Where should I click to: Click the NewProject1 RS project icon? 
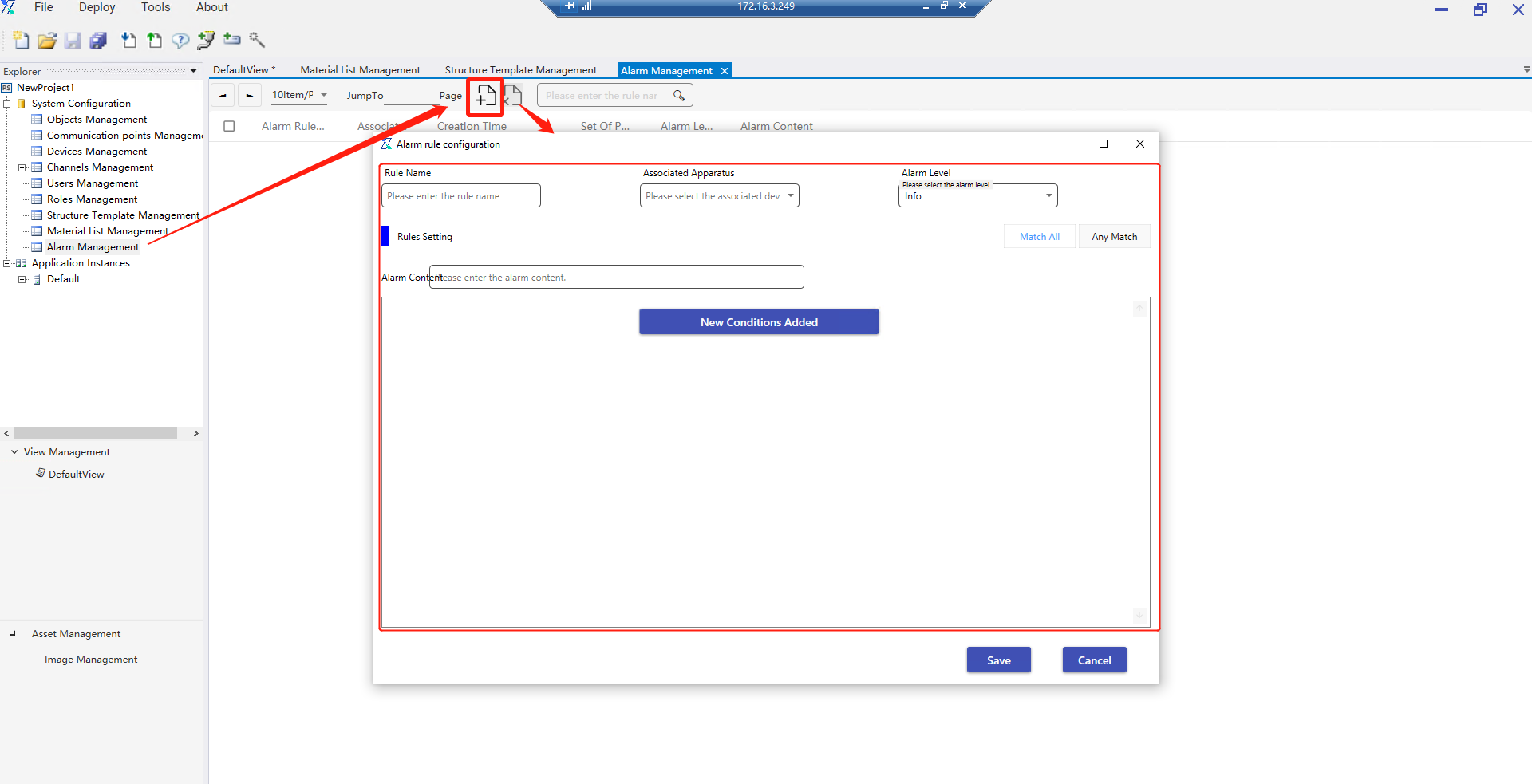tap(7, 88)
